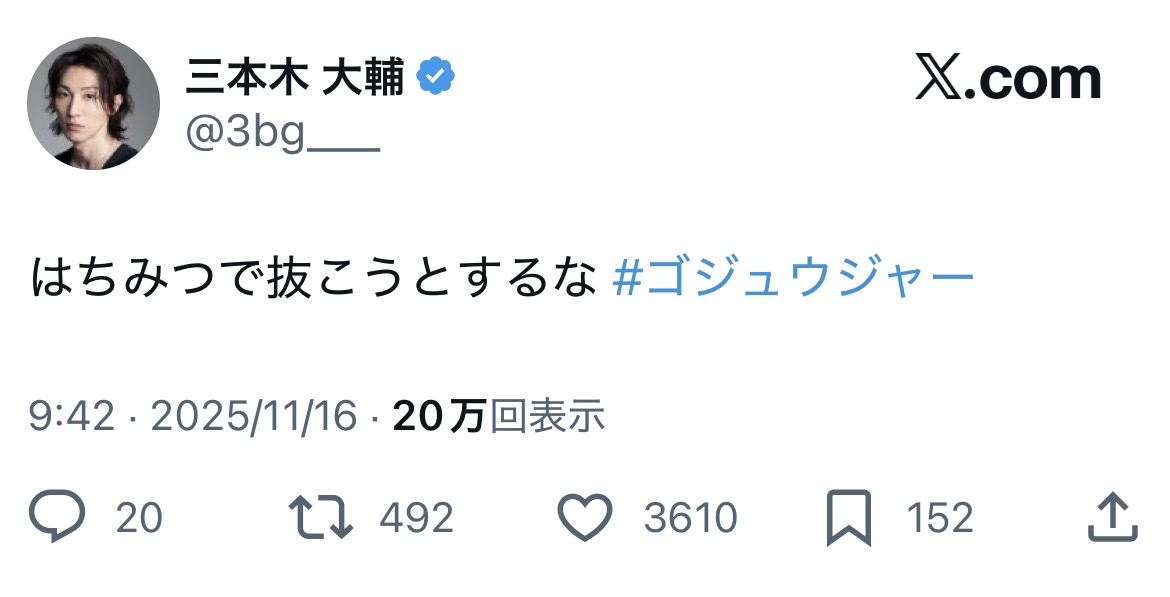Screen dimensions: 1170x597
Task: Open the author's profile picture
Action: pyautogui.click(x=93, y=104)
